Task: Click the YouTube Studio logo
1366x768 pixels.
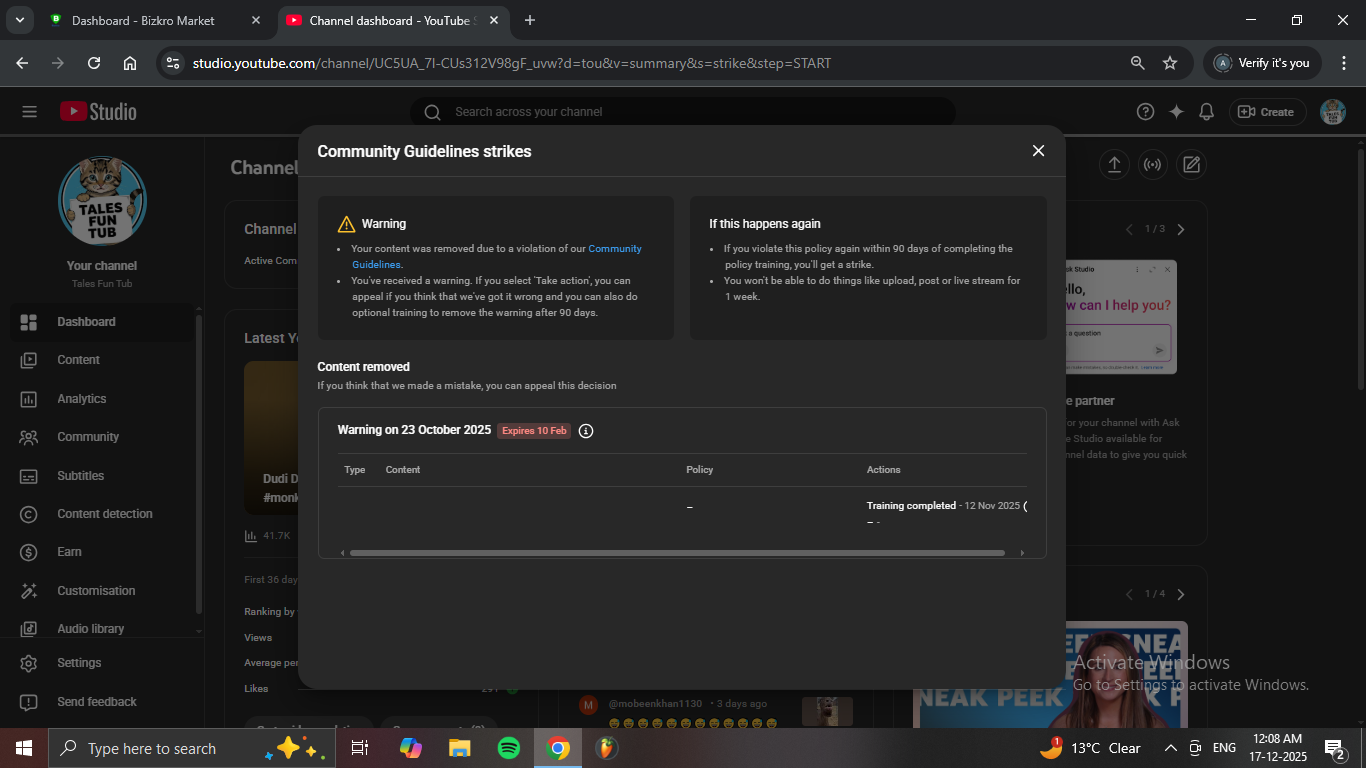Action: tap(98, 112)
